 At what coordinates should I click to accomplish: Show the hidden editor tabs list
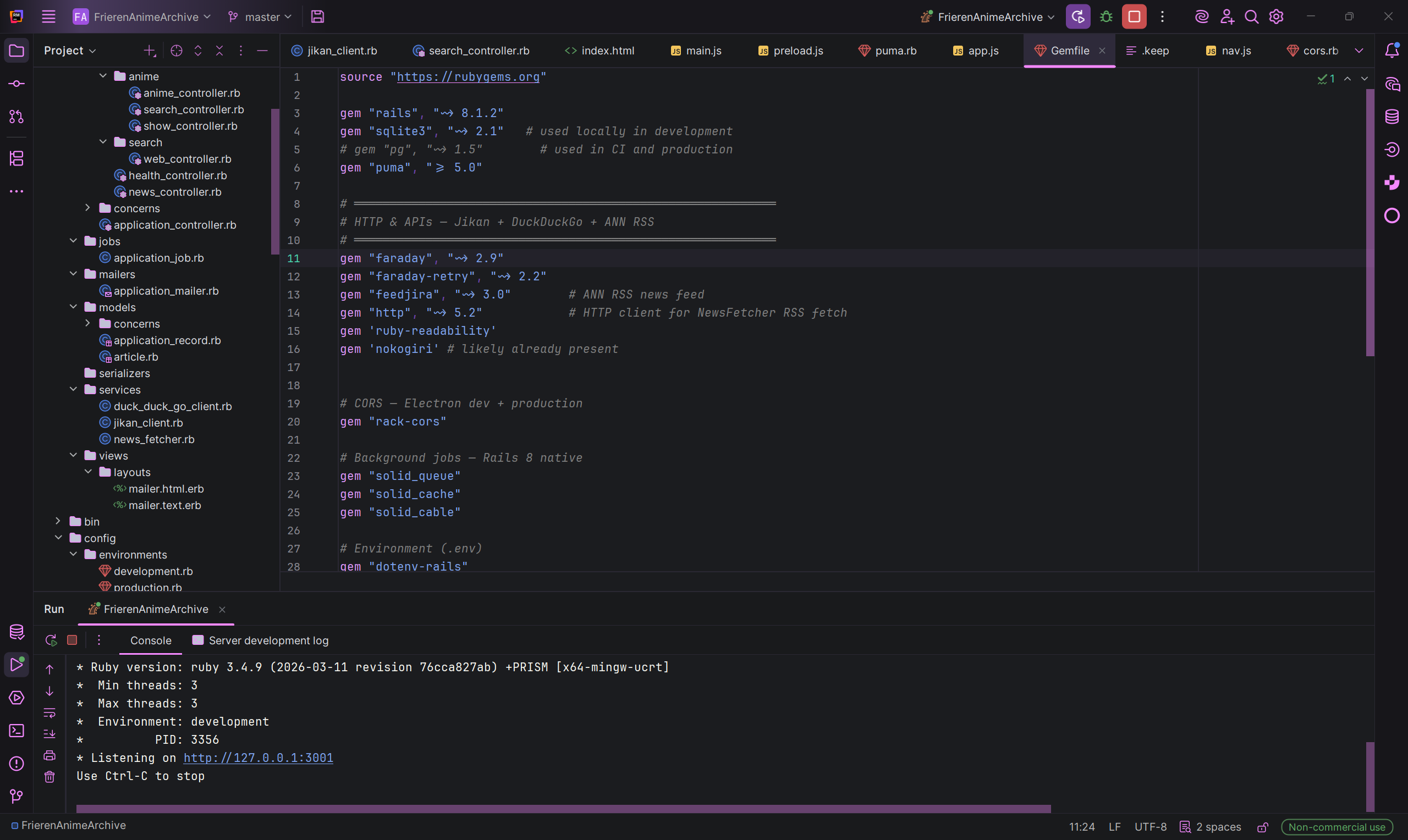tap(1358, 51)
